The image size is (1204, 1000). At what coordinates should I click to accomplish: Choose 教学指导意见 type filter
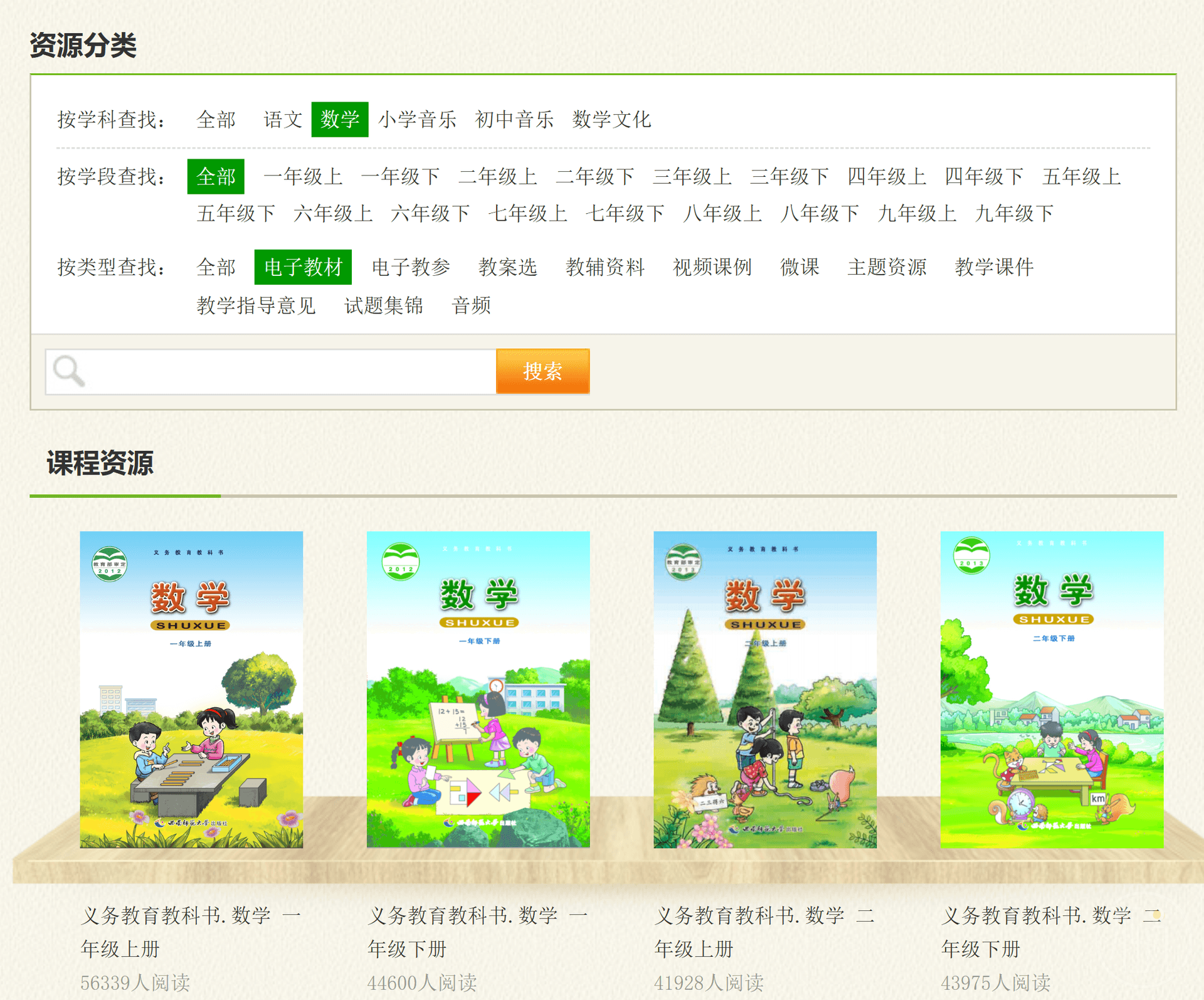(256, 305)
